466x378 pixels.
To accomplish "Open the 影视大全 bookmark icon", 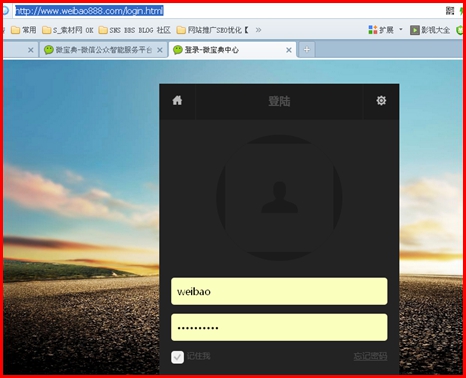I will click(x=414, y=30).
